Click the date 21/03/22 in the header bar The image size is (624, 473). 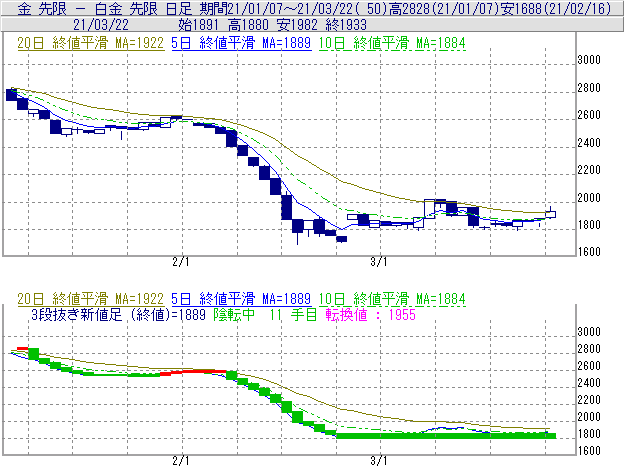click(x=101, y=25)
